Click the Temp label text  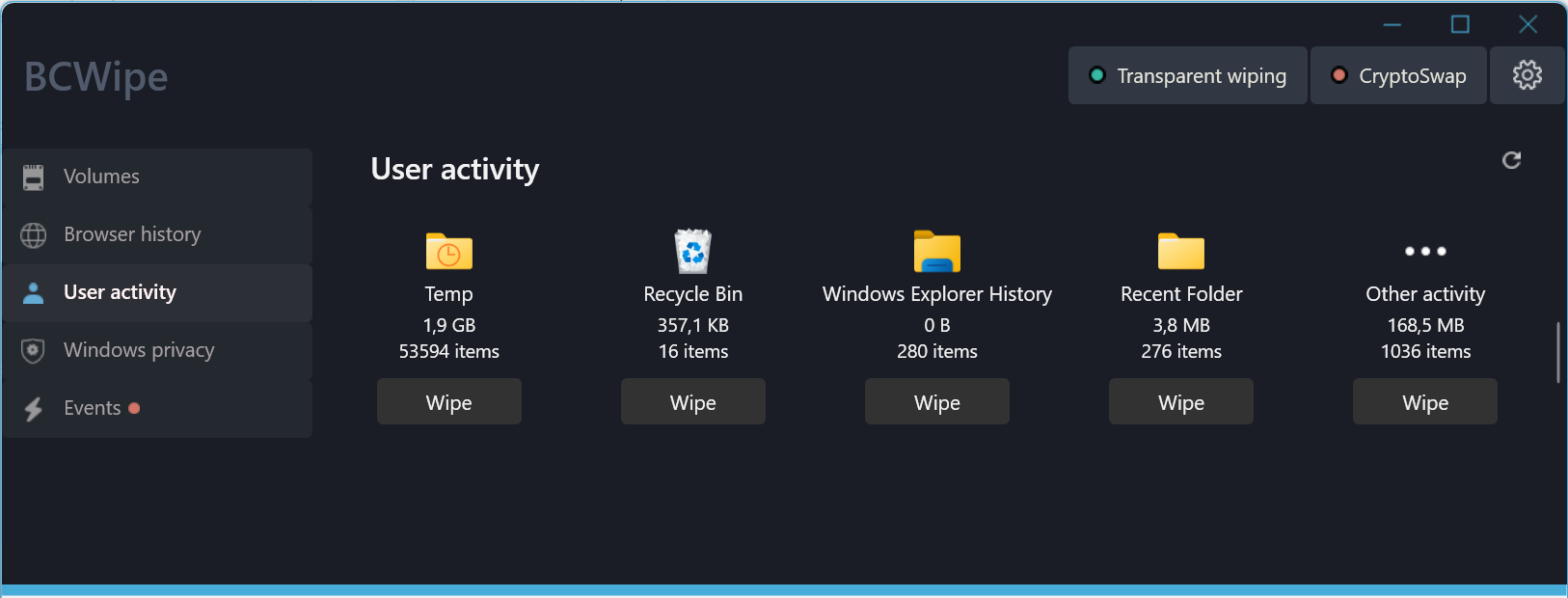point(449,294)
